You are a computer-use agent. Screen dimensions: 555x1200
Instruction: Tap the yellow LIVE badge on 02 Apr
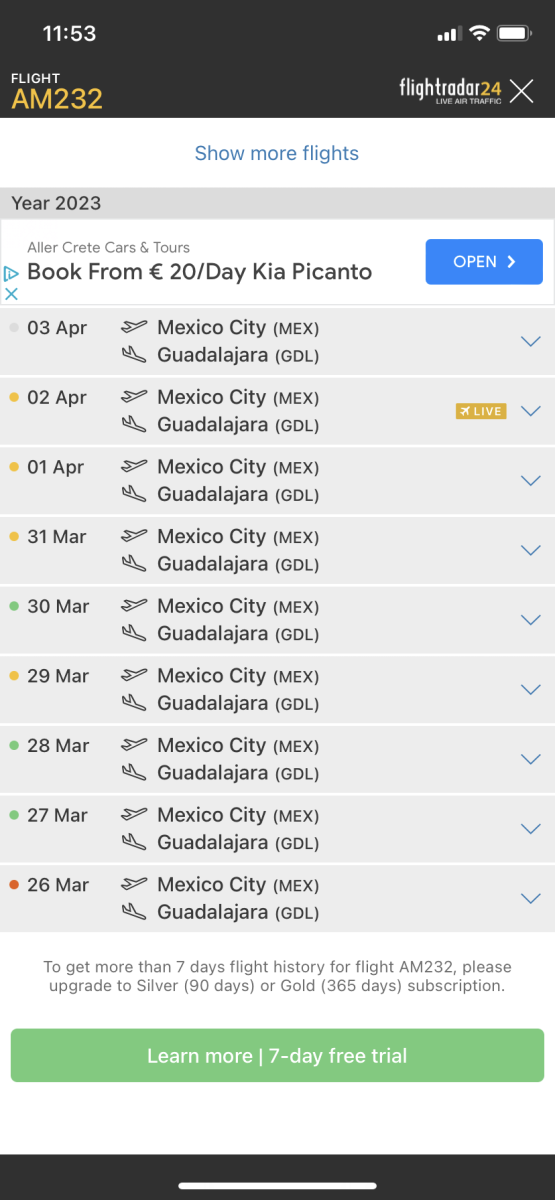pyautogui.click(x=481, y=411)
